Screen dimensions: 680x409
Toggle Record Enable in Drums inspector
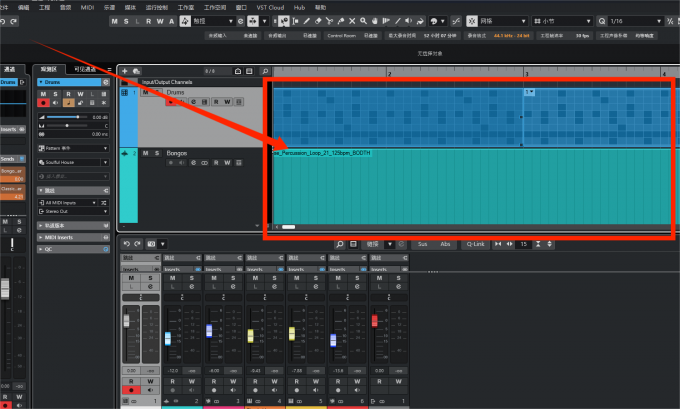coord(43,103)
